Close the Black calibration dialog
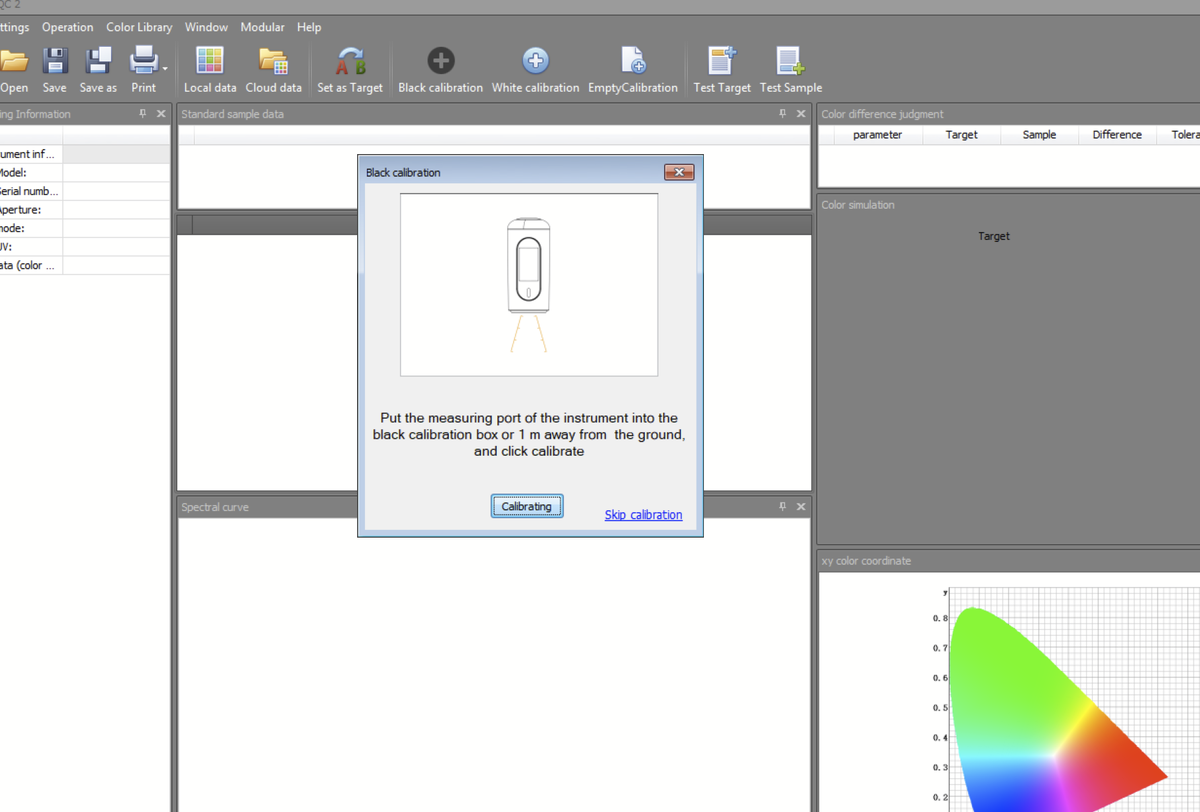The image size is (1200, 812). pos(678,172)
